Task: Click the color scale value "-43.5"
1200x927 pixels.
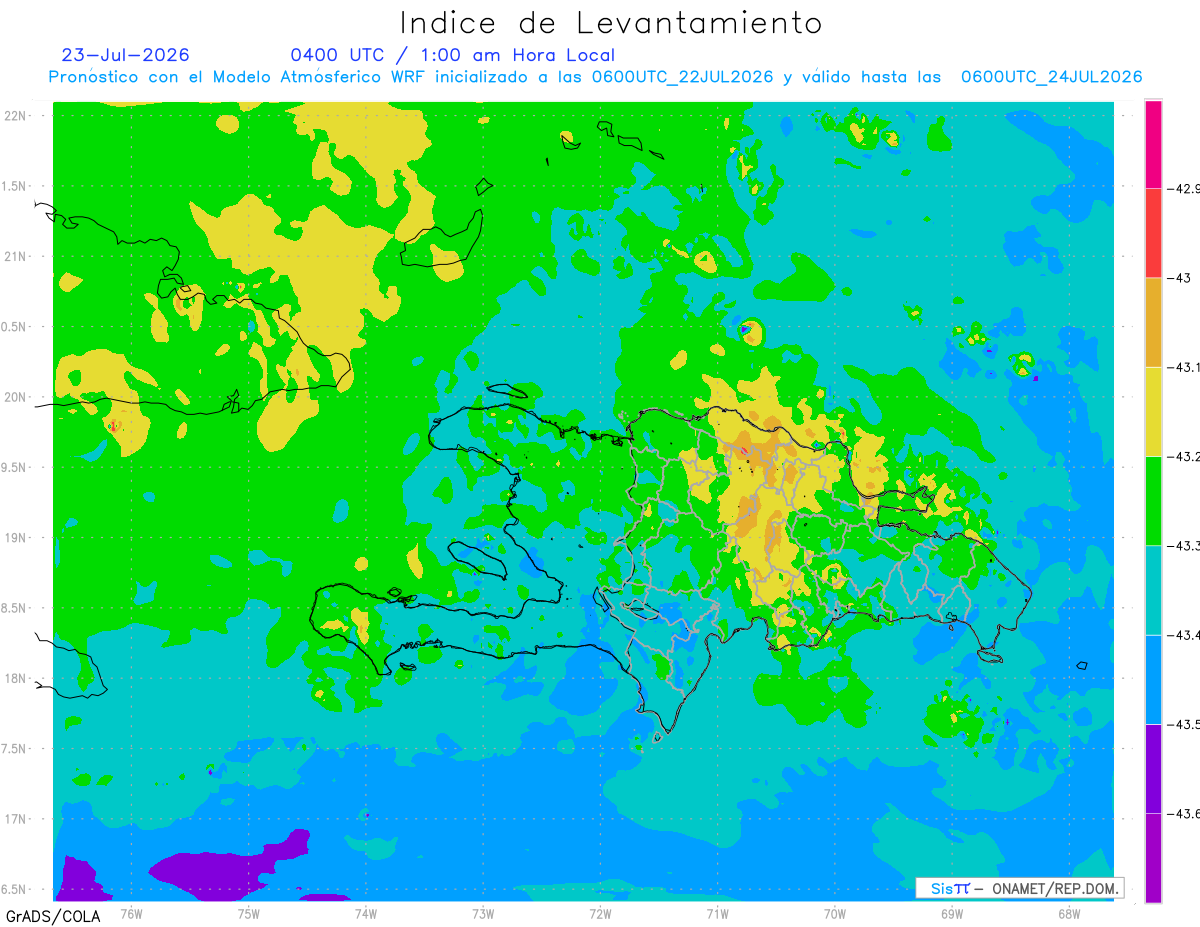Action: [1183, 724]
